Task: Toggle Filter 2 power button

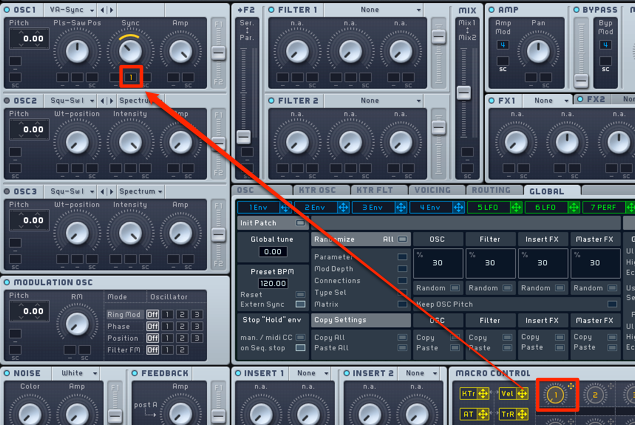Action: click(x=271, y=100)
